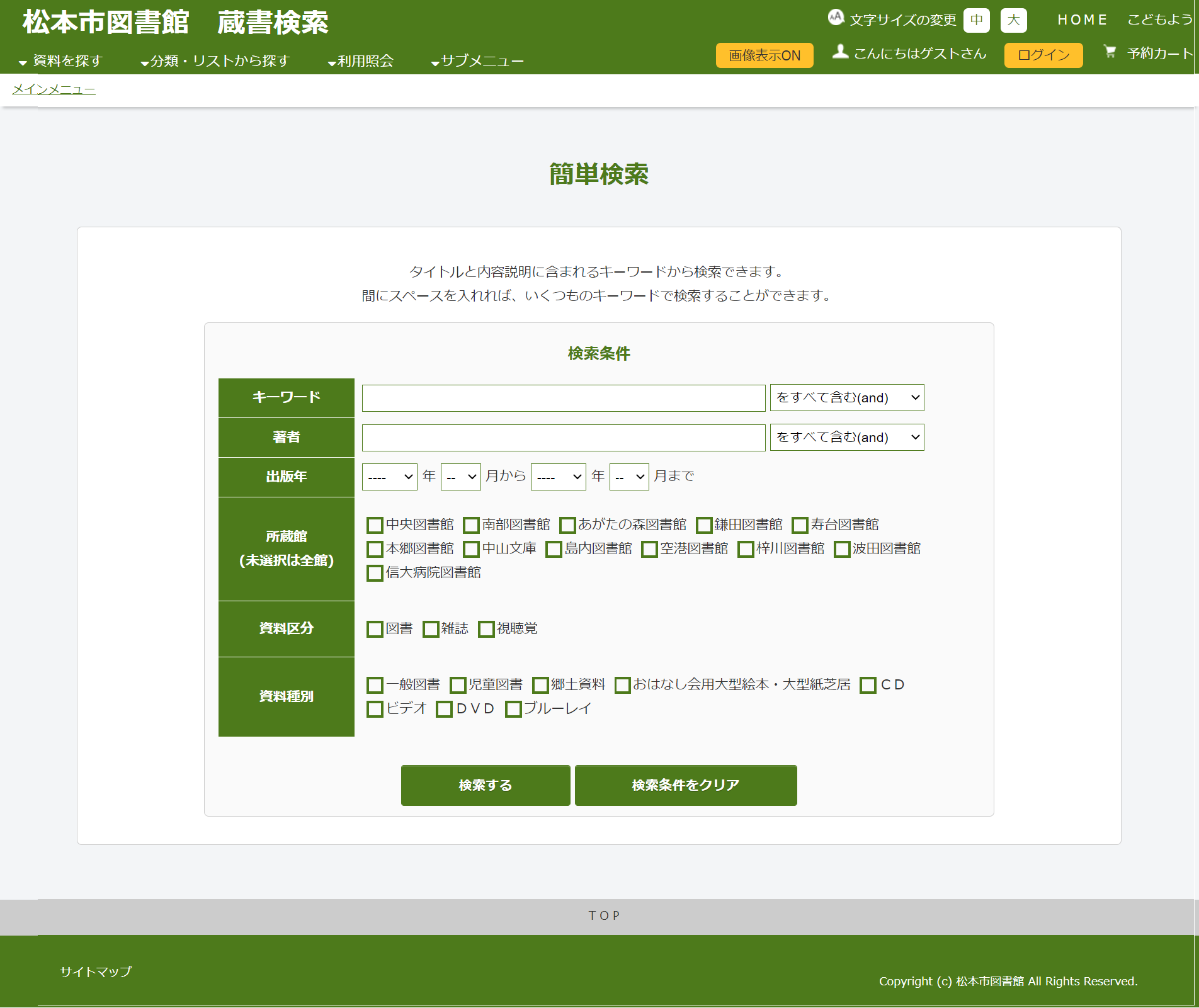Set text size to 大 (large)
This screenshot has height=1008, width=1199.
click(1013, 20)
